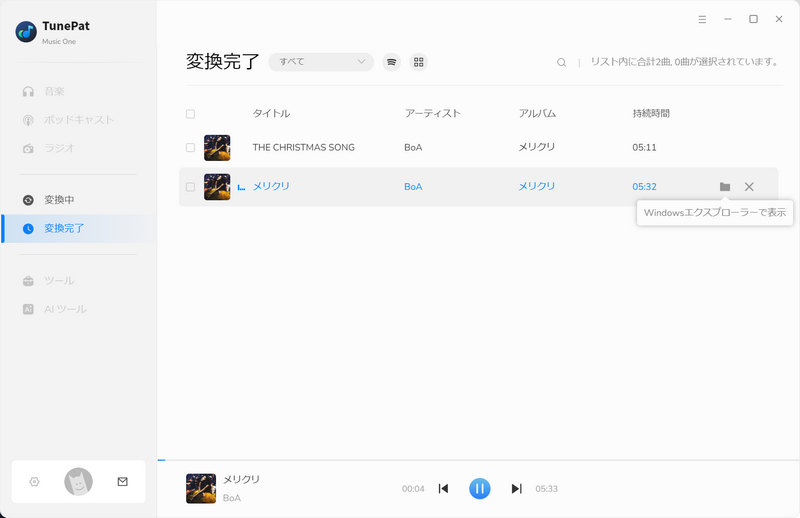Tick the select-all header checkbox
This screenshot has height=518, width=800.
point(190,114)
